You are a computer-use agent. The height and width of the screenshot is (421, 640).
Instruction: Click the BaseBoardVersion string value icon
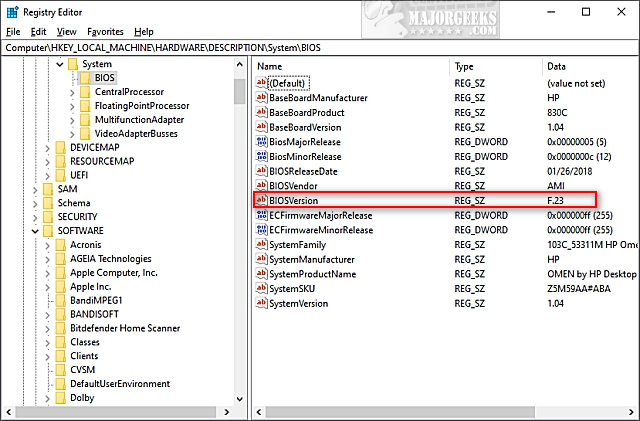pos(261,127)
